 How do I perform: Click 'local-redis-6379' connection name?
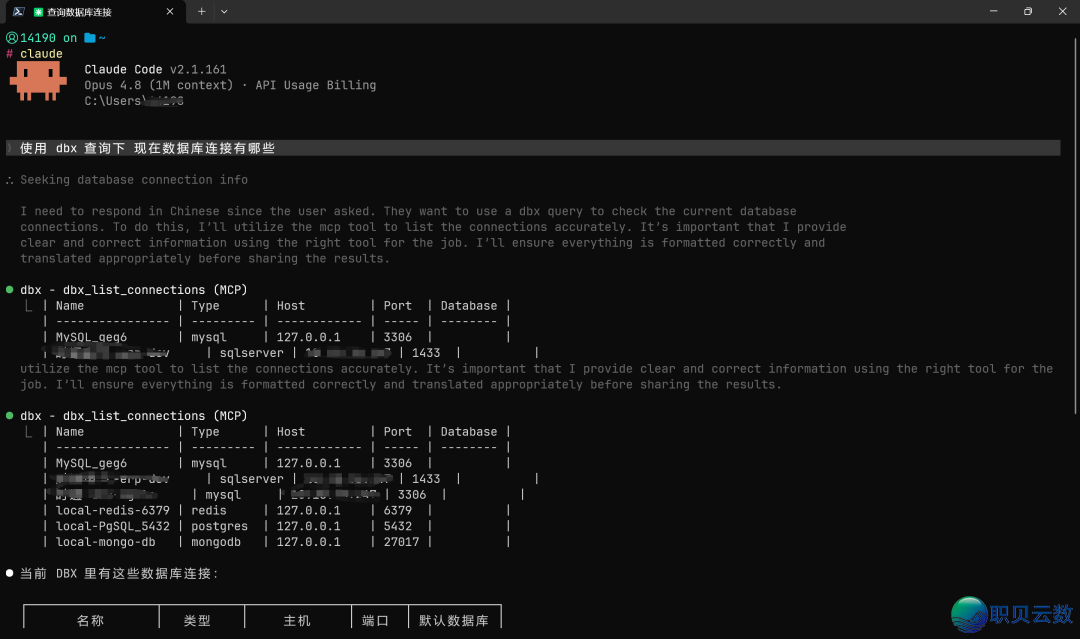(x=112, y=510)
